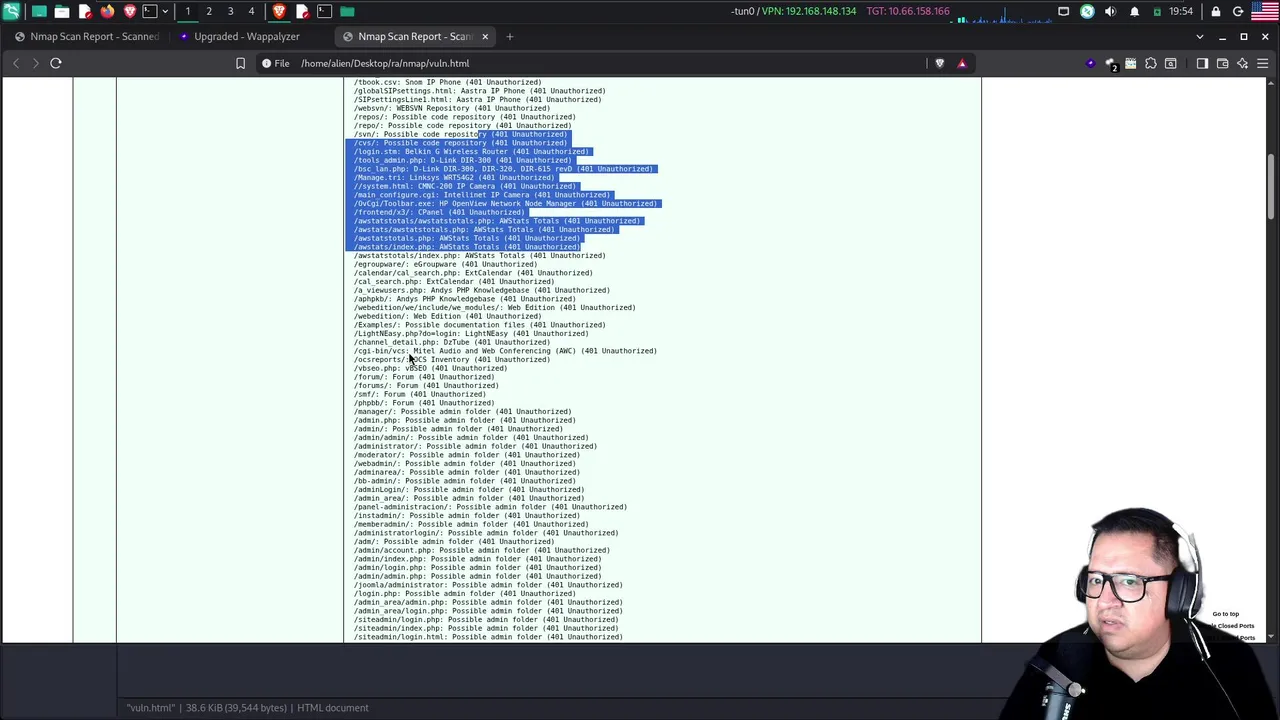Open the Kali applications menu icon
The image size is (1280, 720).
[x=11, y=11]
